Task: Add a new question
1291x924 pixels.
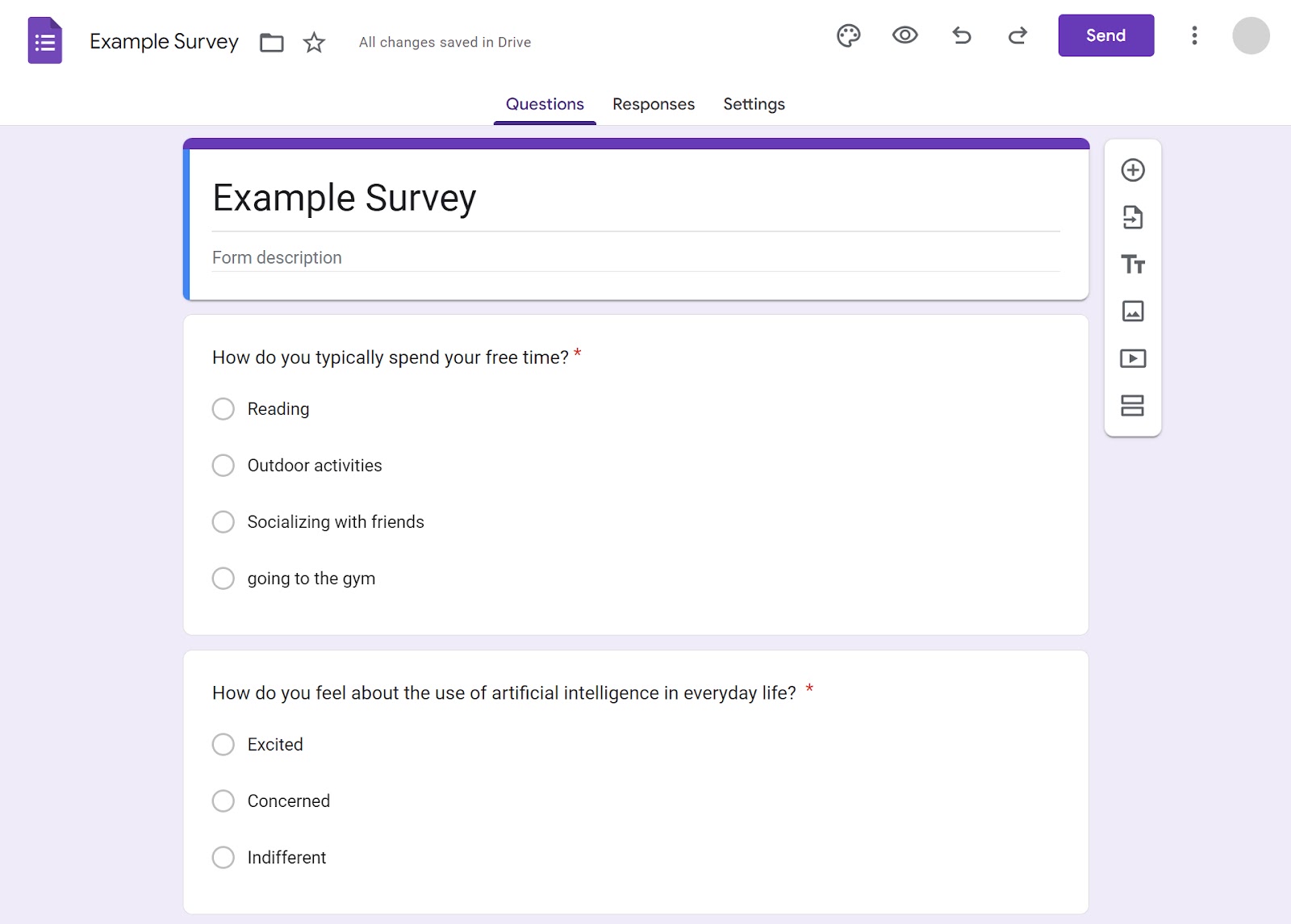Action: 1133,170
